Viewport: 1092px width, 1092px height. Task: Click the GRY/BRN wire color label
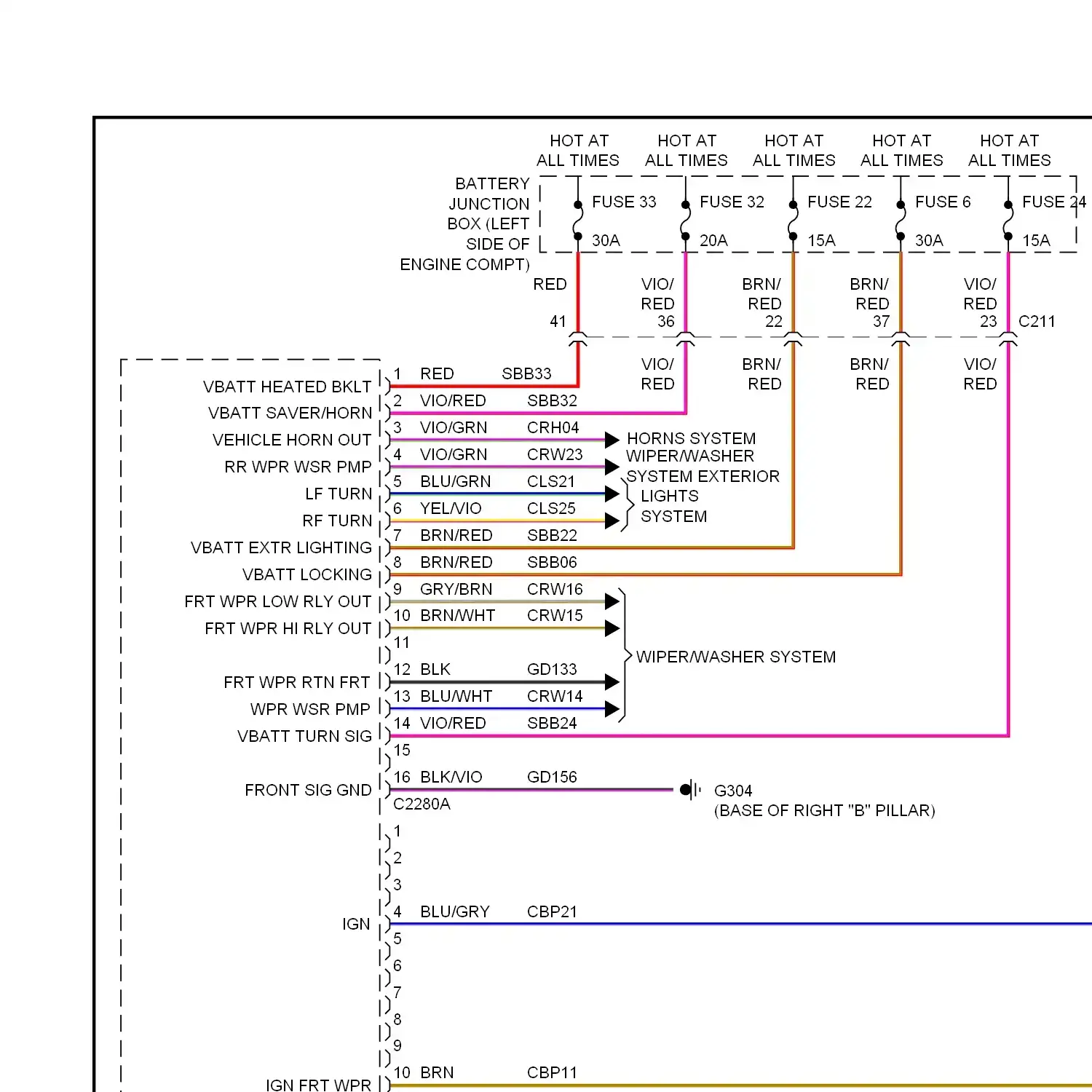click(456, 589)
